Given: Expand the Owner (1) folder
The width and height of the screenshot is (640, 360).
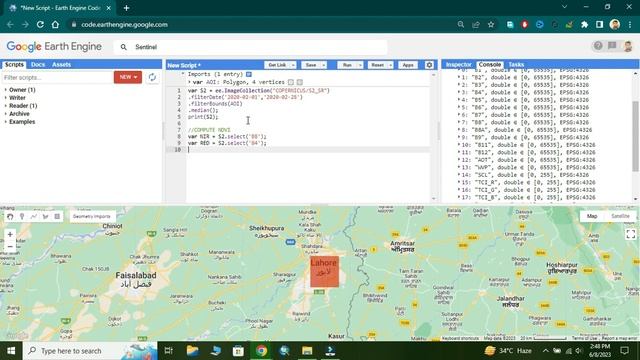Looking at the screenshot, I should click(6, 90).
